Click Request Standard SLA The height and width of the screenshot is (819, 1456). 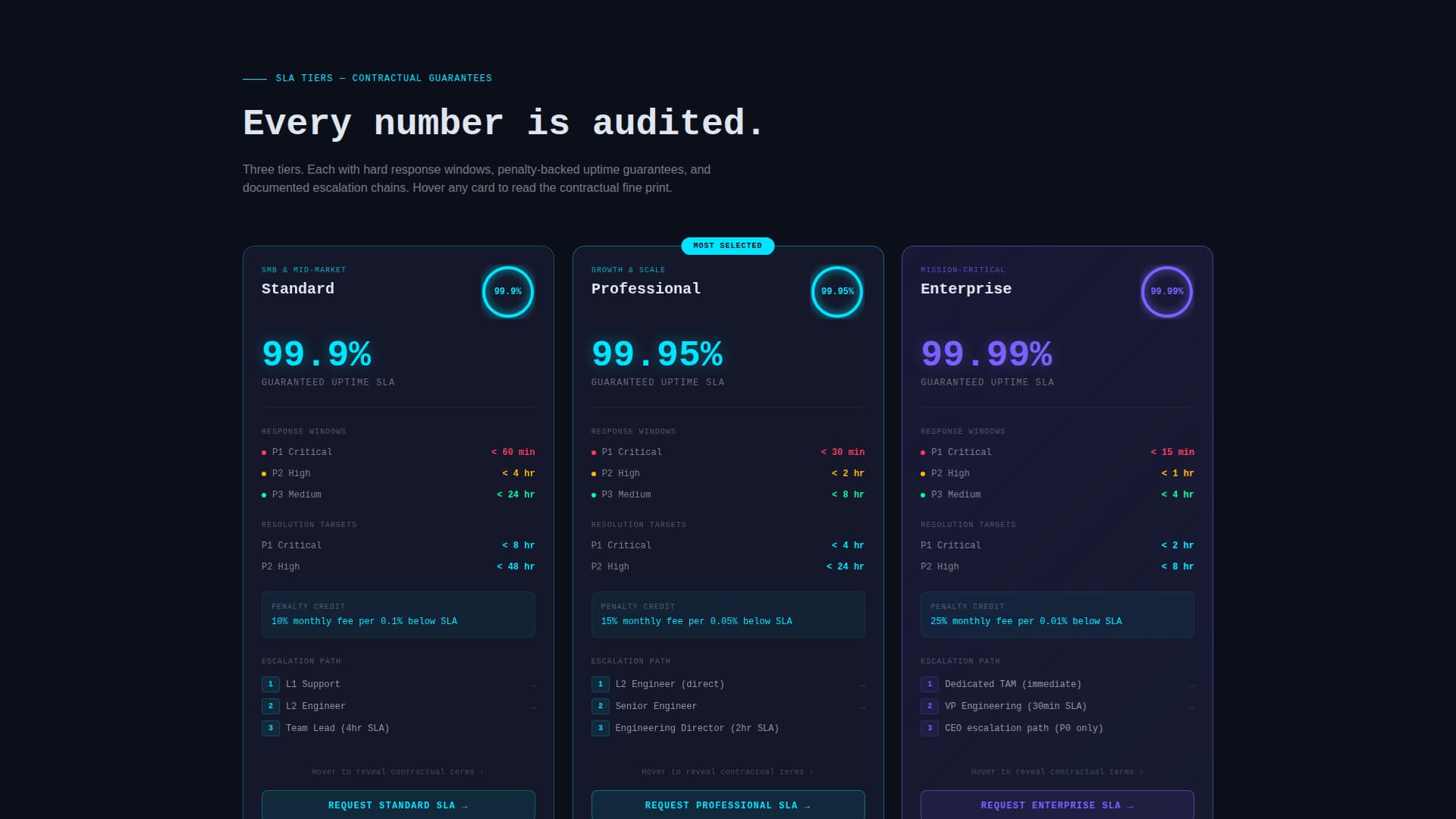(398, 805)
